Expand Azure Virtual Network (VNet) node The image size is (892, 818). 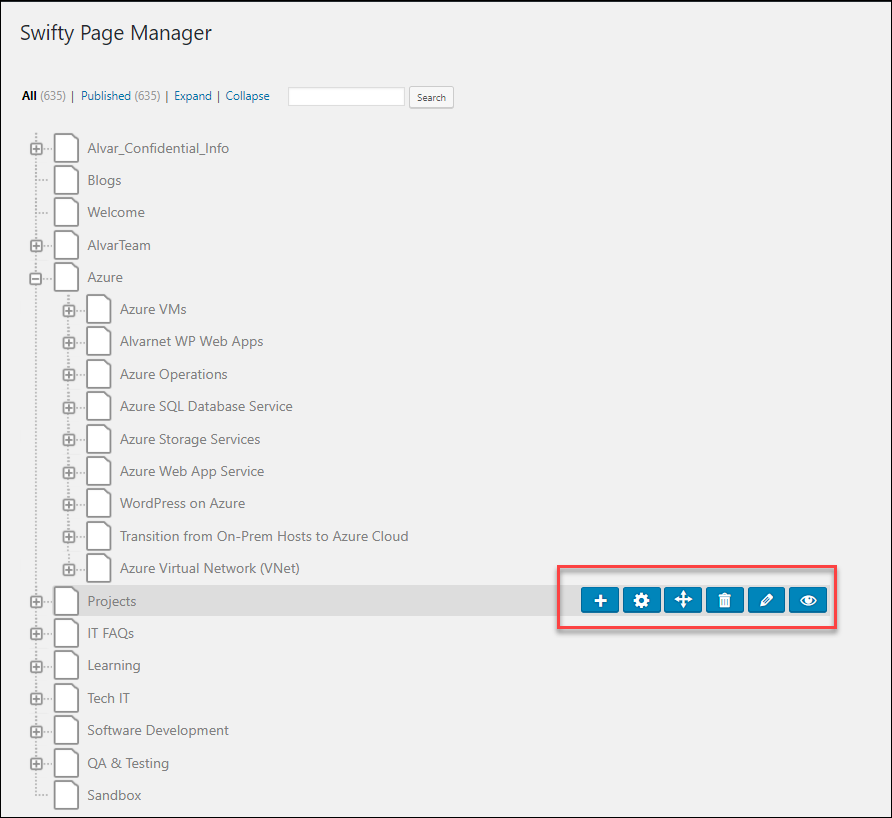69,569
